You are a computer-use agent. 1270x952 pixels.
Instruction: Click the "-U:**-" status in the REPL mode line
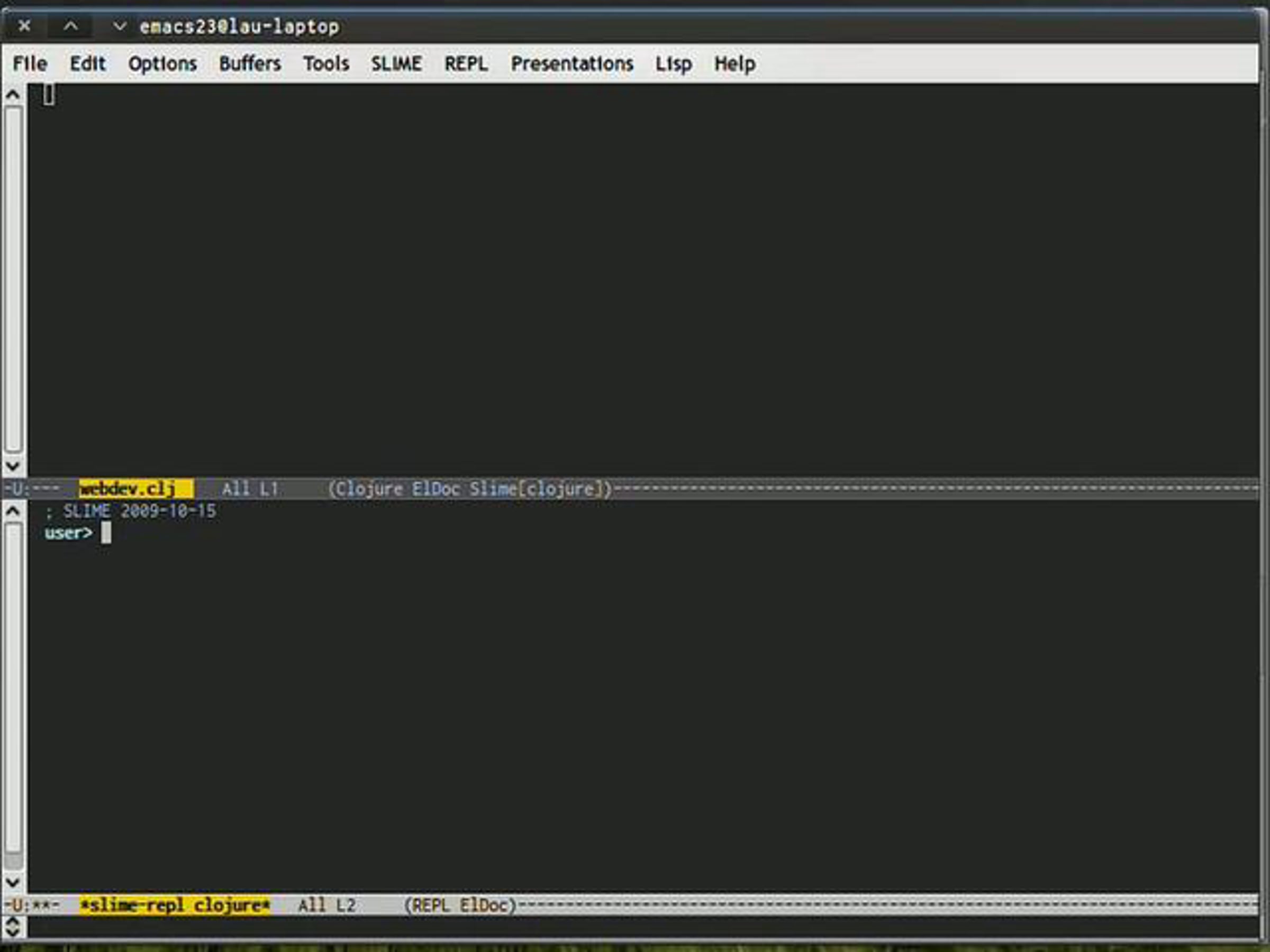[x=32, y=905]
